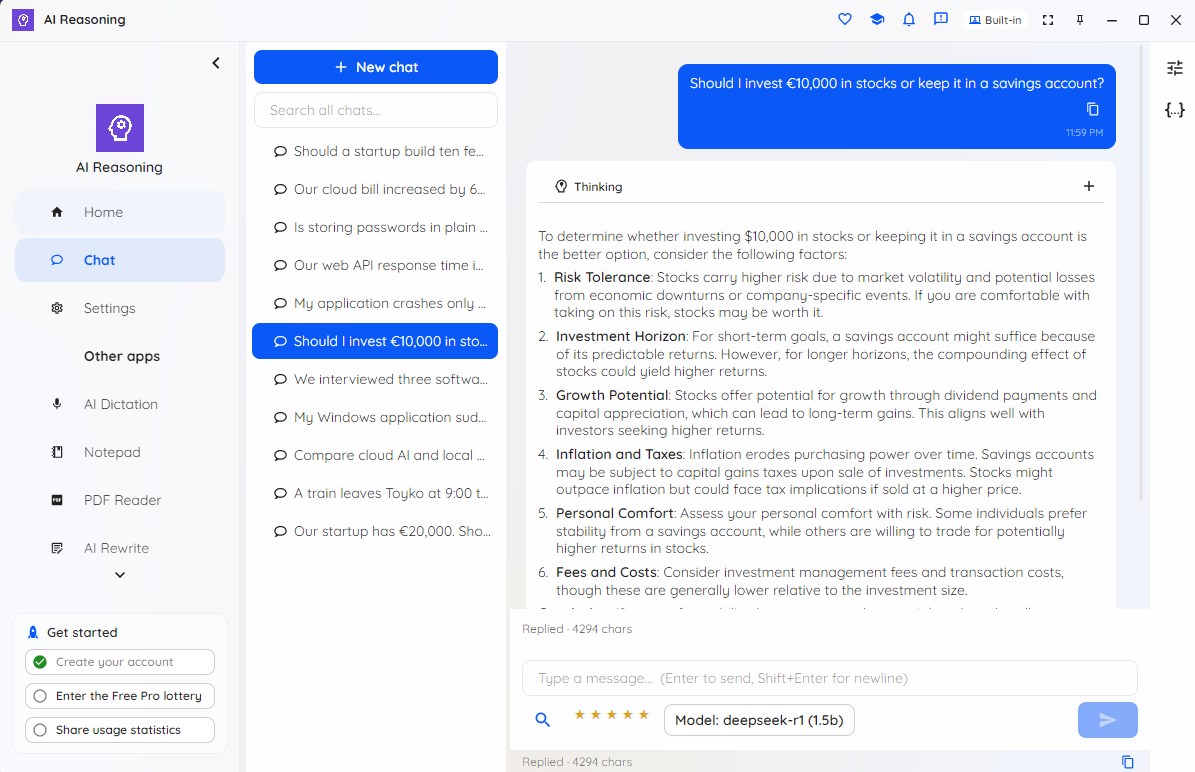The image size is (1195, 772).
Task: Open chat 'A train leaves Toyko at 9:00 t...'
Action: click(x=376, y=493)
